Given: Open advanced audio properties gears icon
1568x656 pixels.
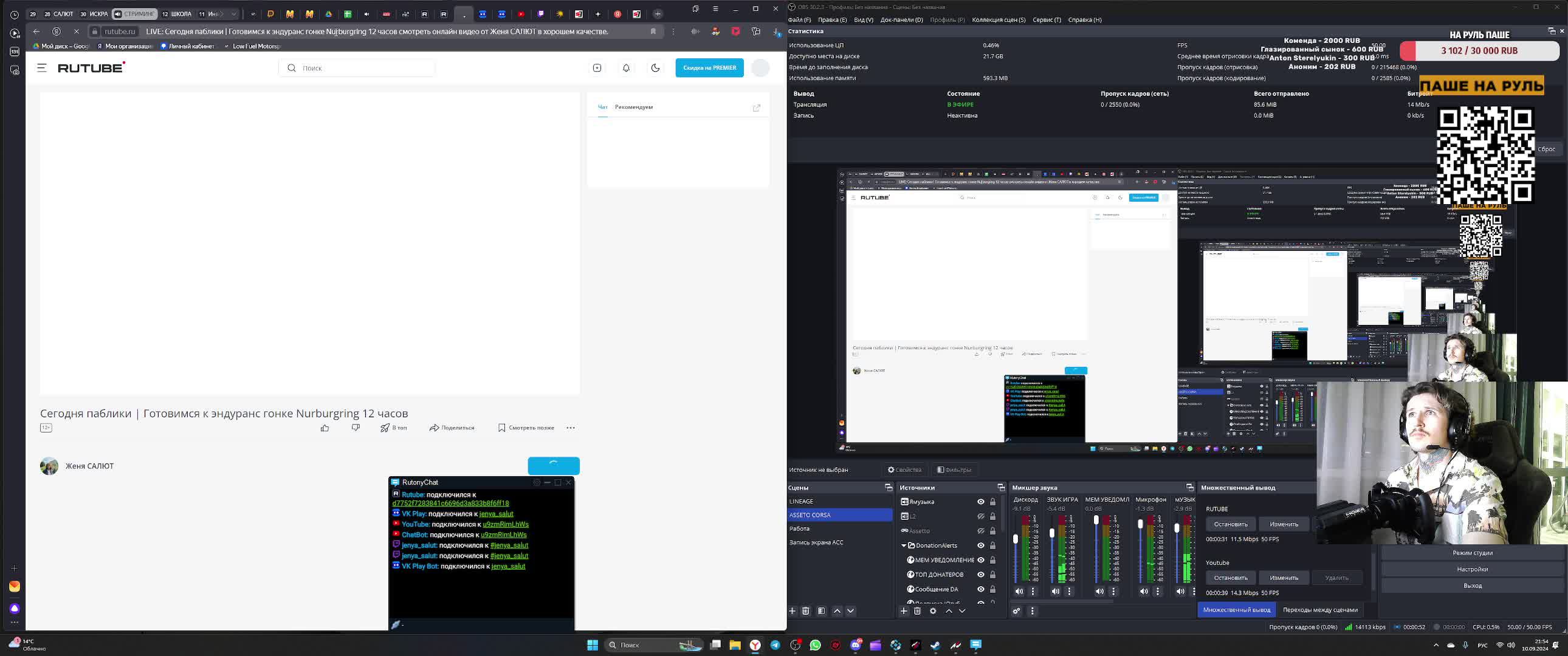Looking at the screenshot, I should point(1017,611).
